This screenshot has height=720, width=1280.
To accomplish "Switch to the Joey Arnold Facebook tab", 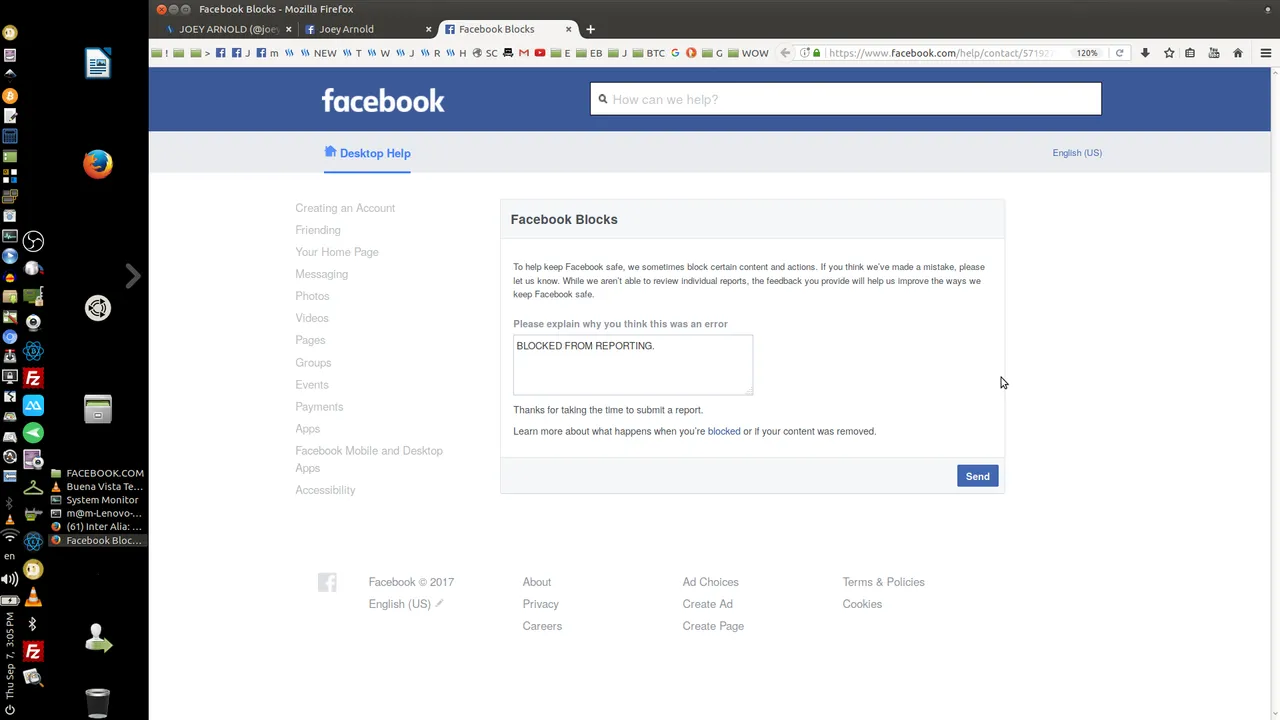I will click(367, 29).
